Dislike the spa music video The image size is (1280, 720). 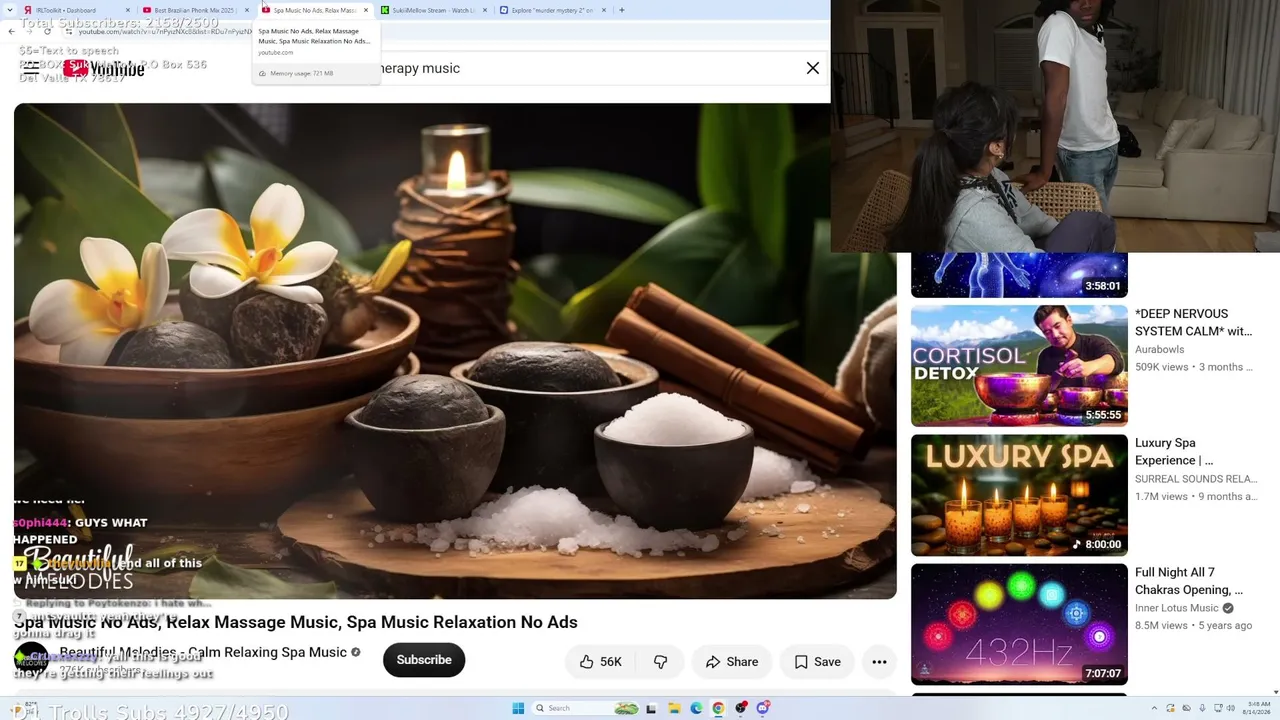click(x=661, y=662)
